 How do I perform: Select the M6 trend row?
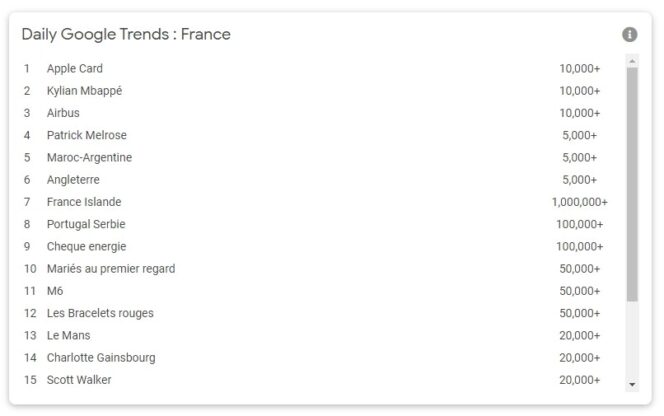pyautogui.click(x=56, y=291)
